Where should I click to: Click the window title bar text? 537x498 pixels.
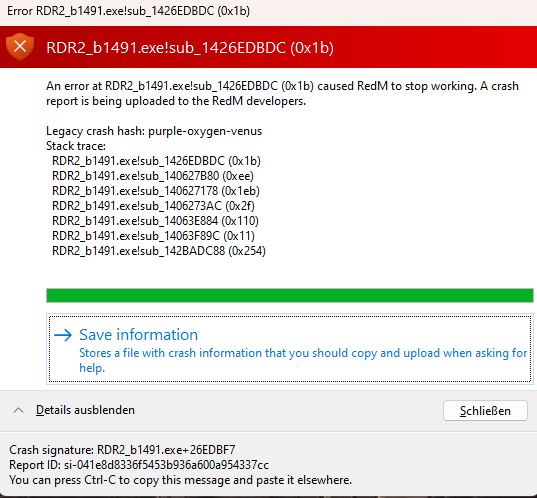click(x=128, y=11)
